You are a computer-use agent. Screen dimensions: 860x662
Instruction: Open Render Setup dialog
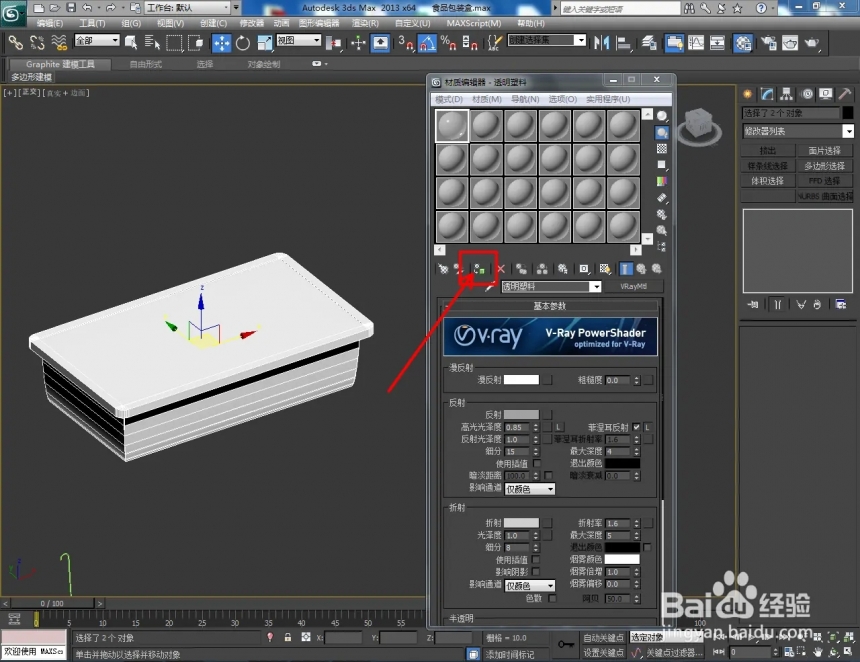click(769, 43)
